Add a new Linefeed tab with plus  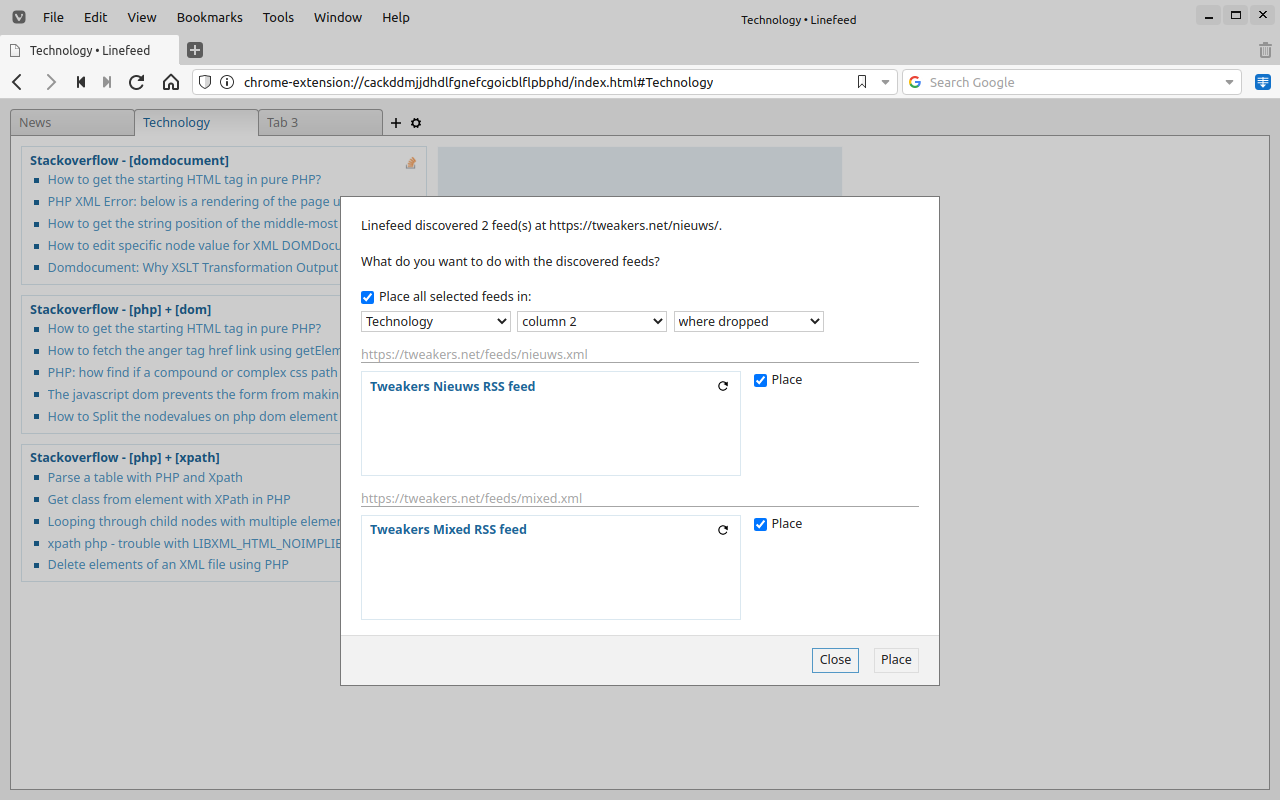pos(396,123)
